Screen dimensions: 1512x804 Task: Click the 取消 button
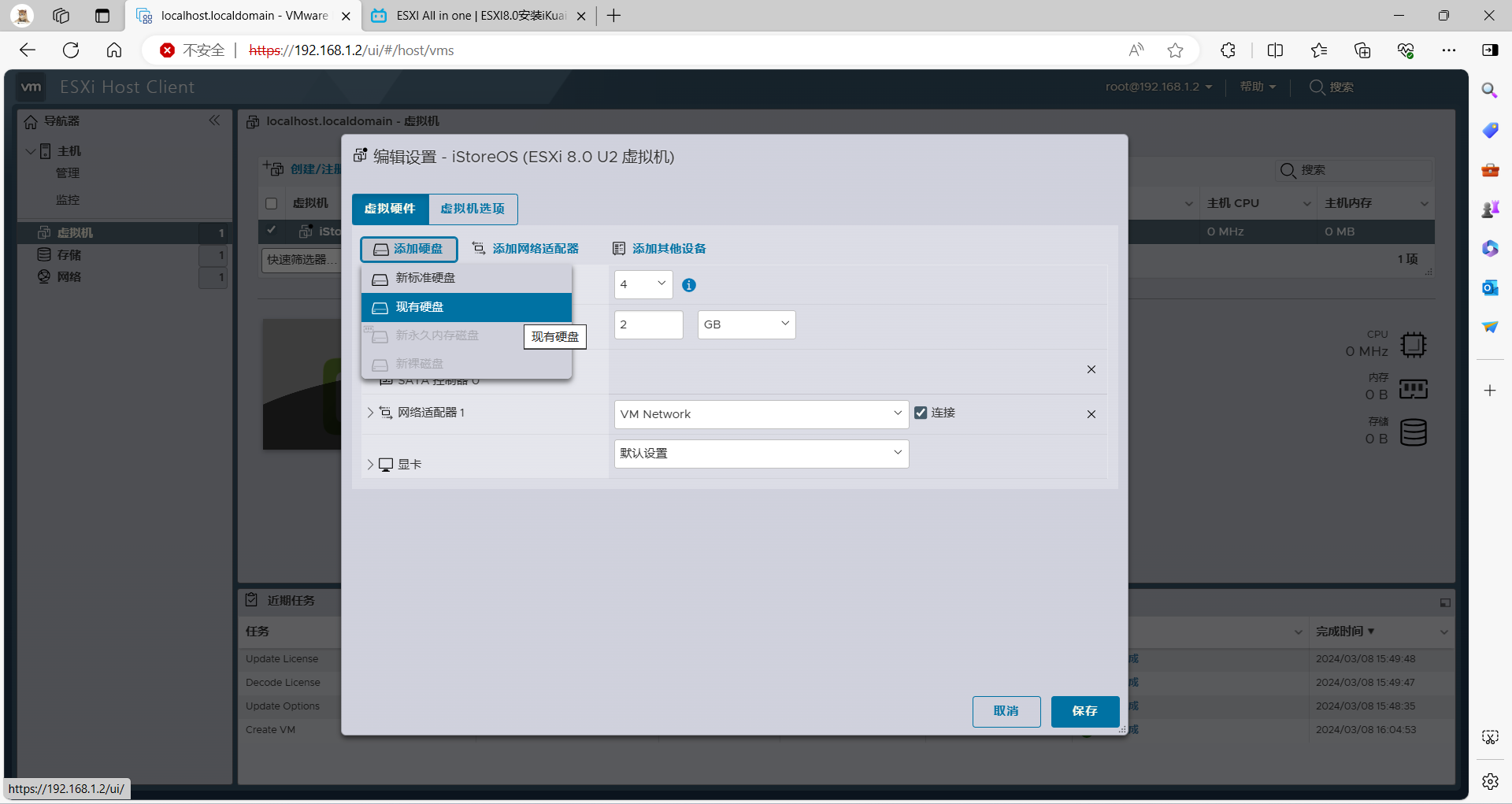[1006, 711]
